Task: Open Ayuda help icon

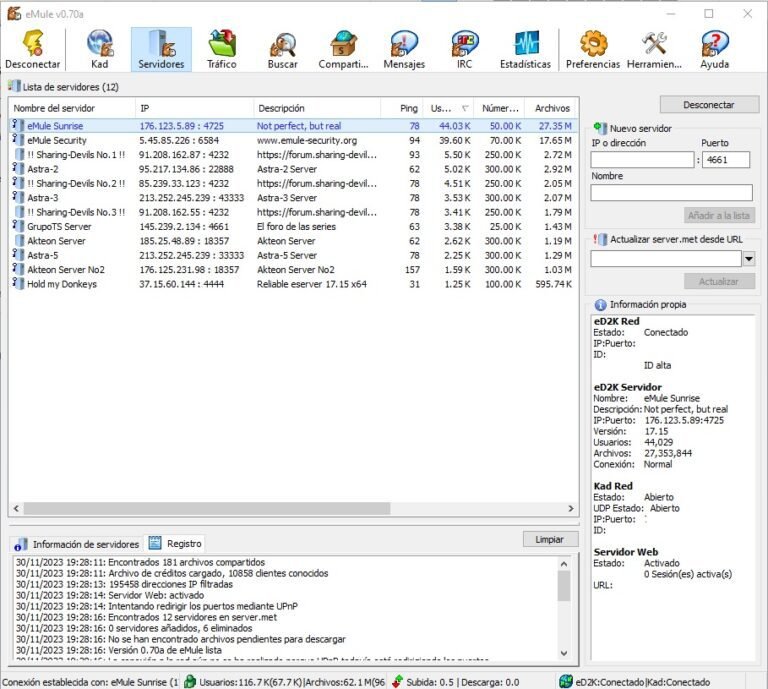Action: (x=715, y=49)
